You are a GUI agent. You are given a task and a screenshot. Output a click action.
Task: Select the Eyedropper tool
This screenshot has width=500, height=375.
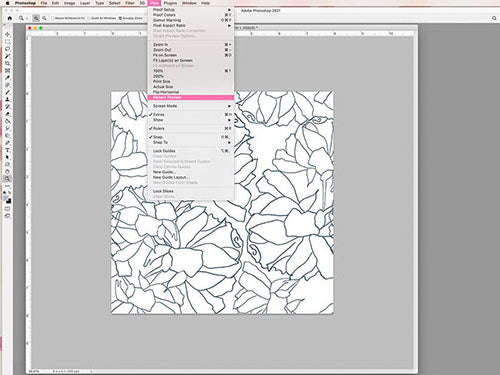[7, 78]
